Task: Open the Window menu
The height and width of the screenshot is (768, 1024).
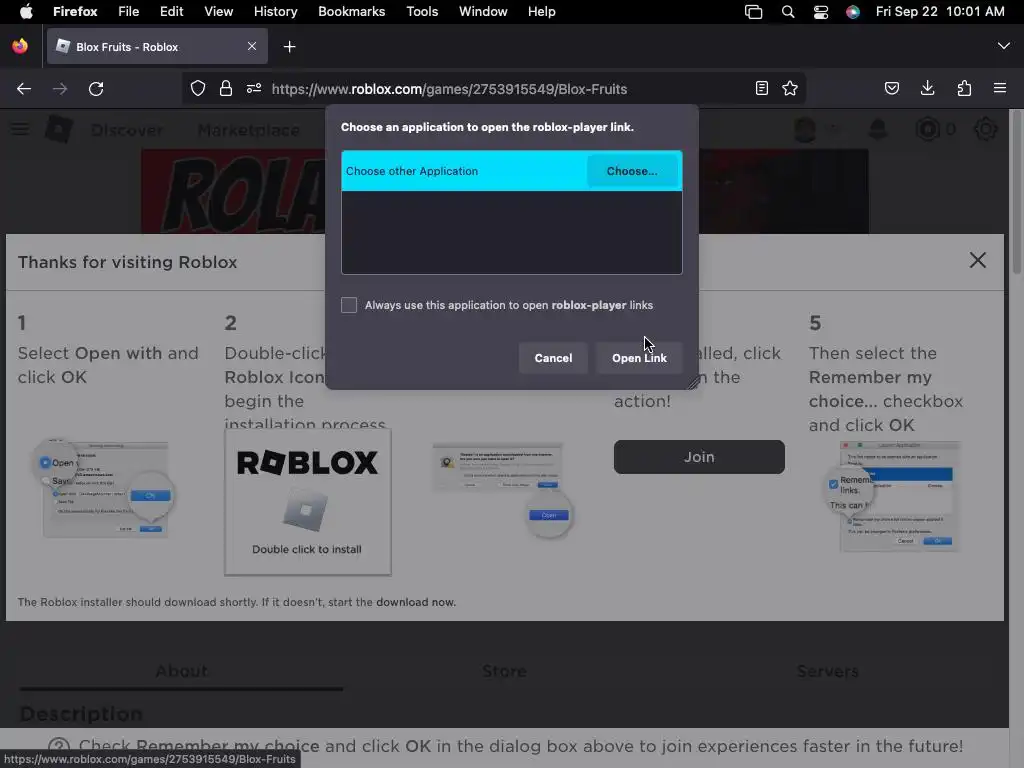Action: 483,11
